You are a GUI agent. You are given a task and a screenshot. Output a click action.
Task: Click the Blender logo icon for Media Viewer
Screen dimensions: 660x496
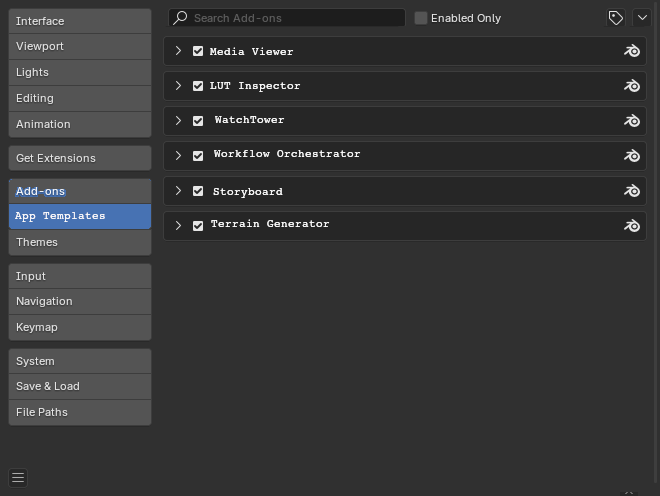pyautogui.click(x=632, y=51)
